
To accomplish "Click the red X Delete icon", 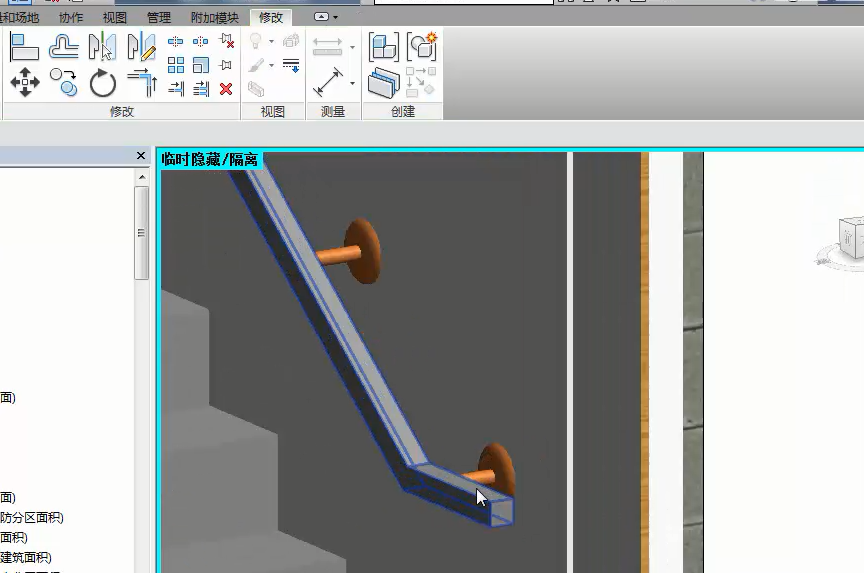I will pos(226,89).
